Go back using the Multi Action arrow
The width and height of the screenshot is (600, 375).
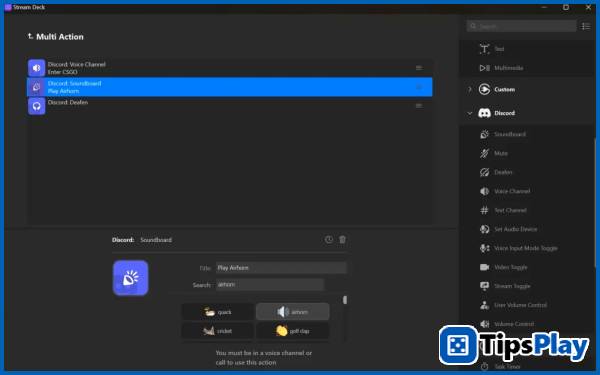30,36
